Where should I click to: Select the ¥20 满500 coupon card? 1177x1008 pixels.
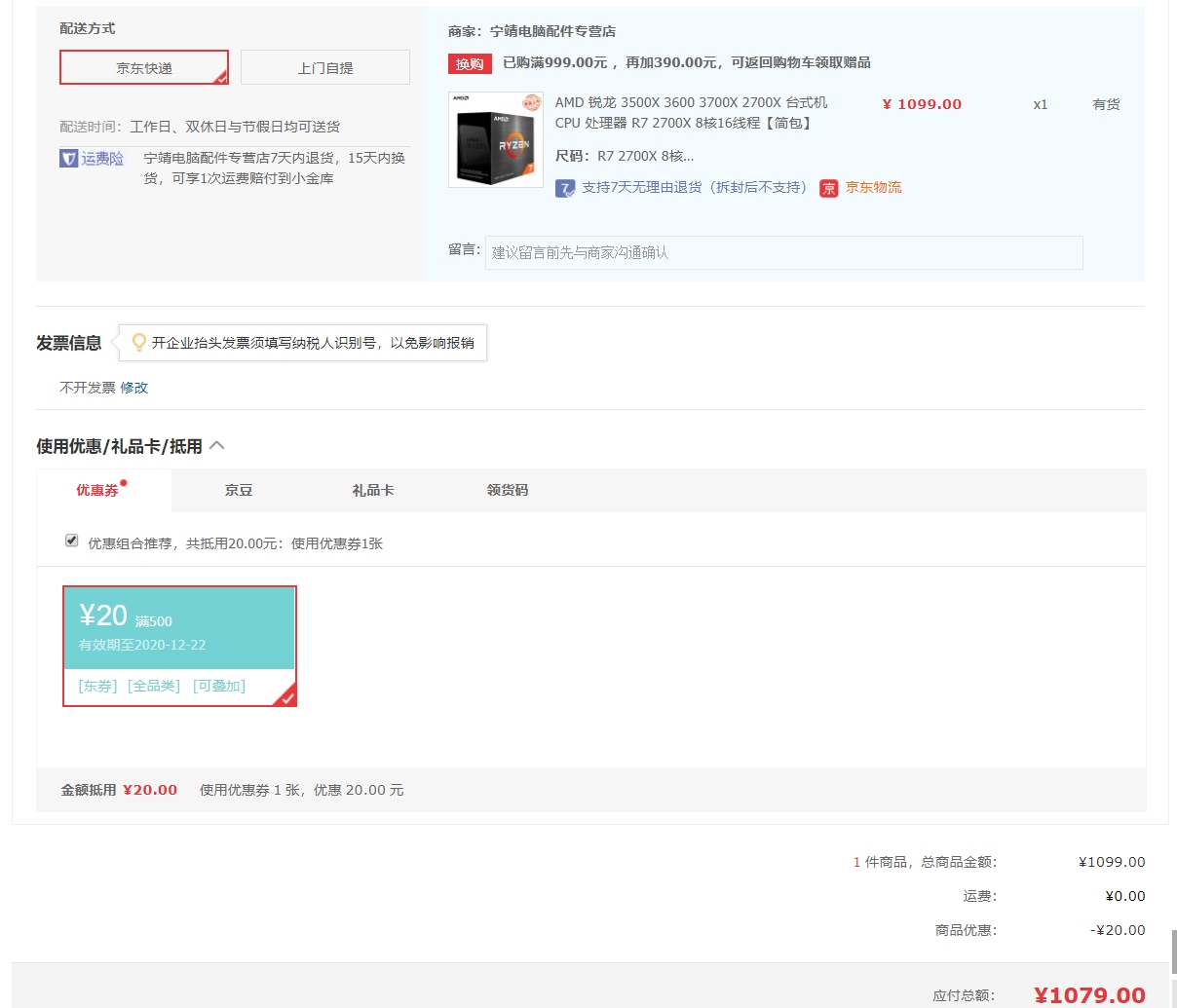click(x=179, y=646)
